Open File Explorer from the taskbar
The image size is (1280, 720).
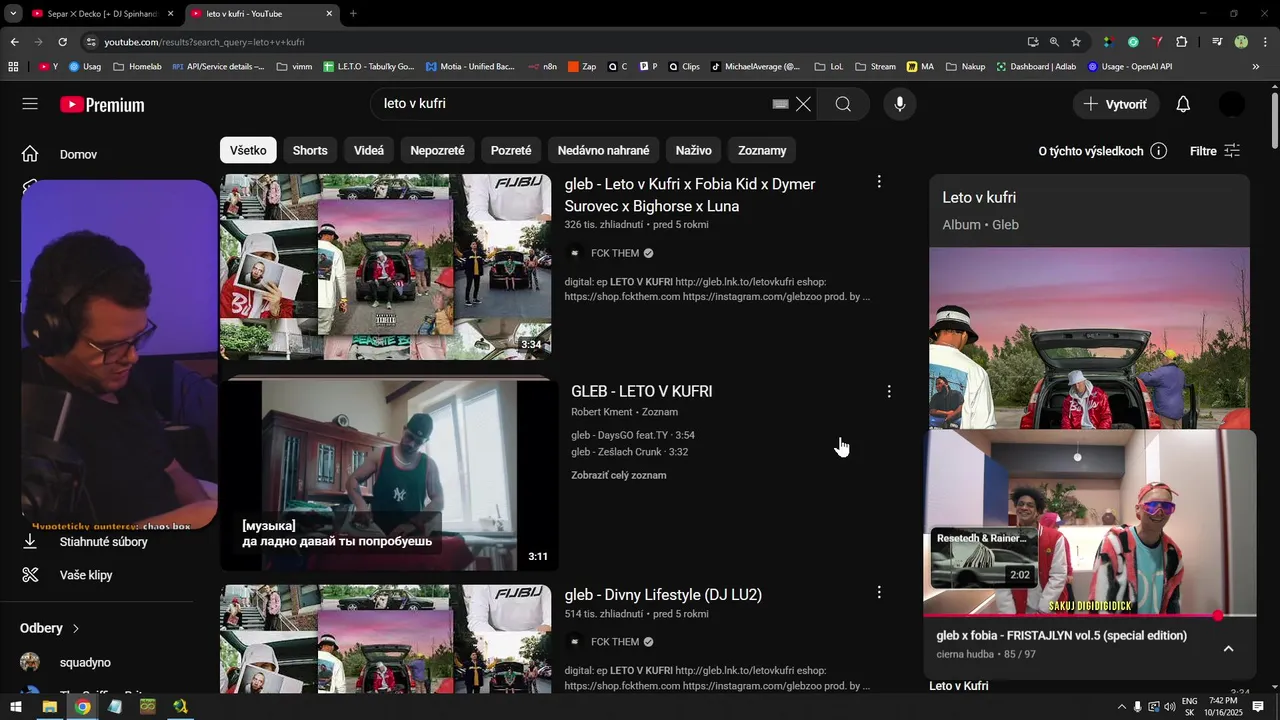49,707
